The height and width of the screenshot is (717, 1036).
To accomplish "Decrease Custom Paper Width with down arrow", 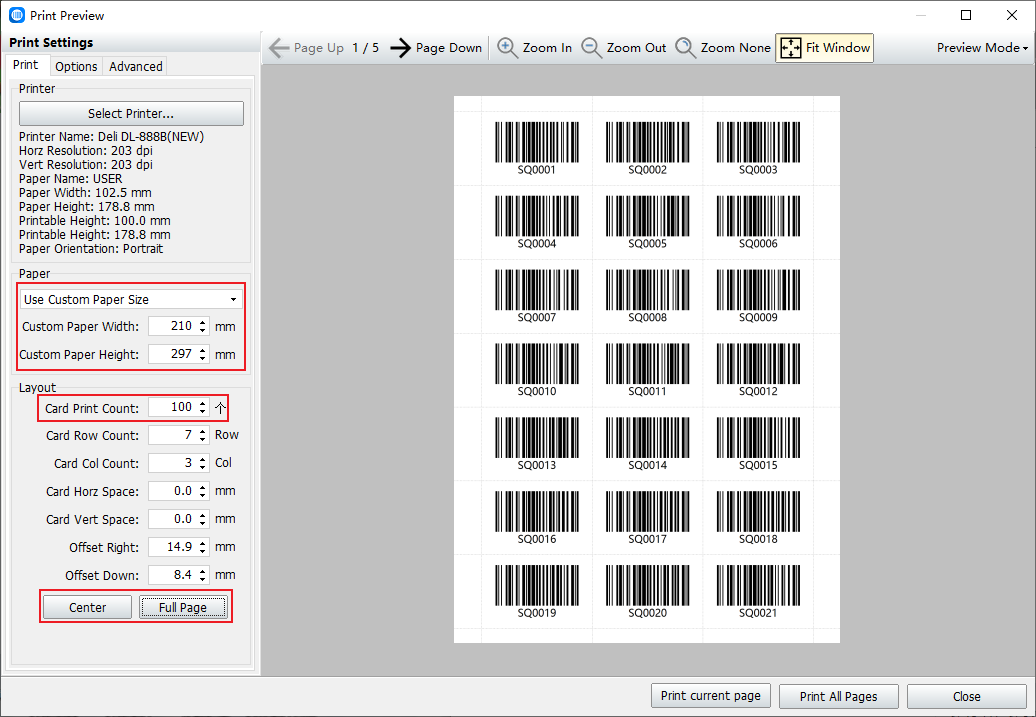I will 203,330.
